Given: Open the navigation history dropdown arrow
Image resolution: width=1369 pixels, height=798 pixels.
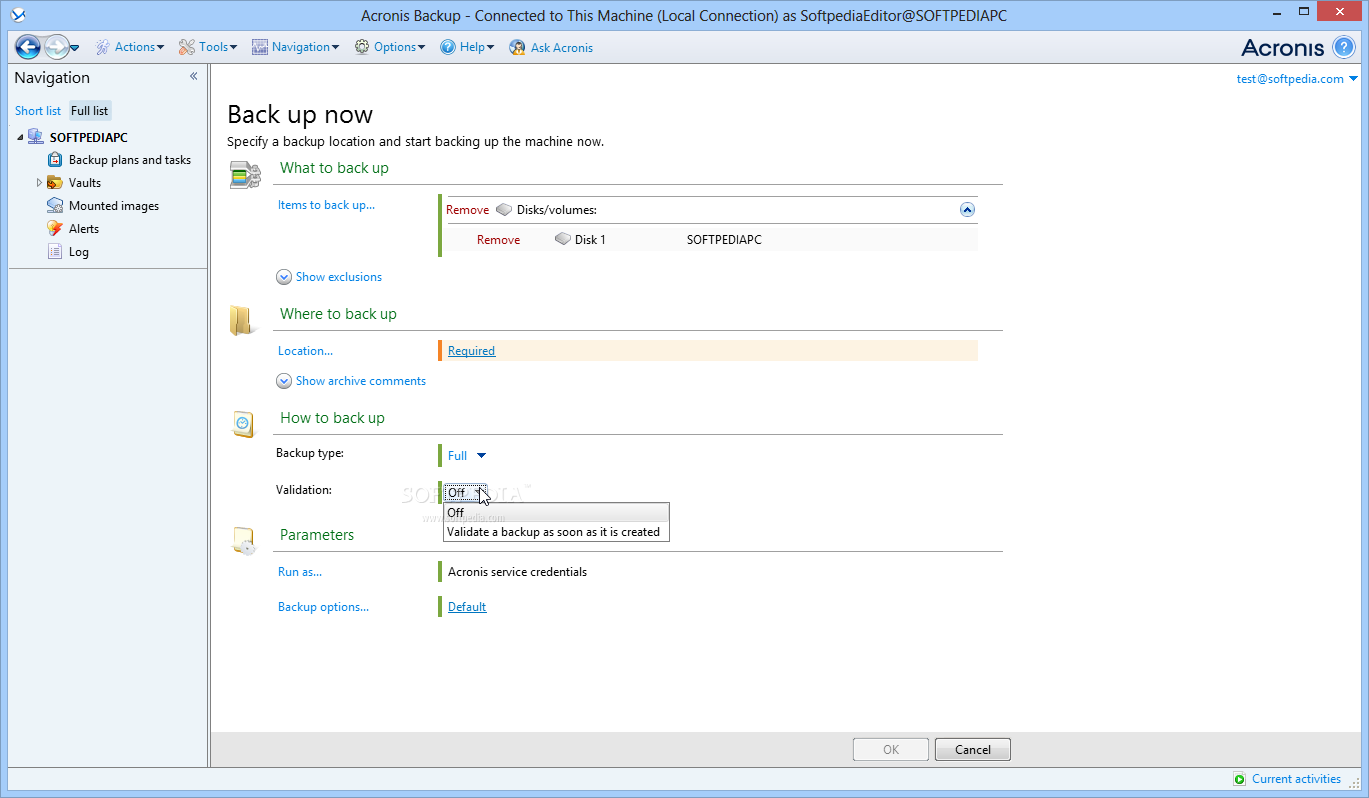Looking at the screenshot, I should pyautogui.click(x=74, y=48).
